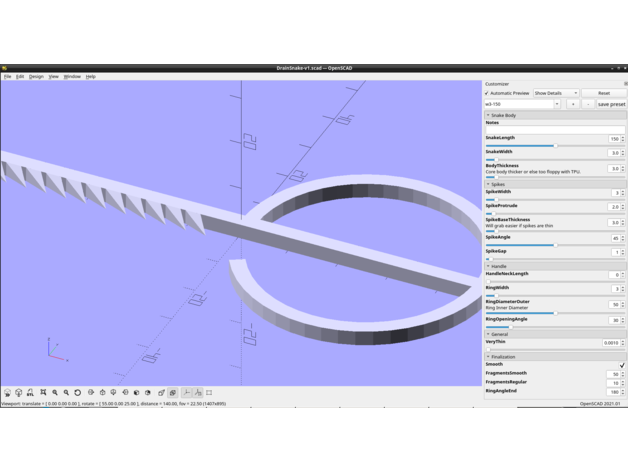
Task: Zoom in using the magnifier plus icon
Action: [x=55, y=393]
